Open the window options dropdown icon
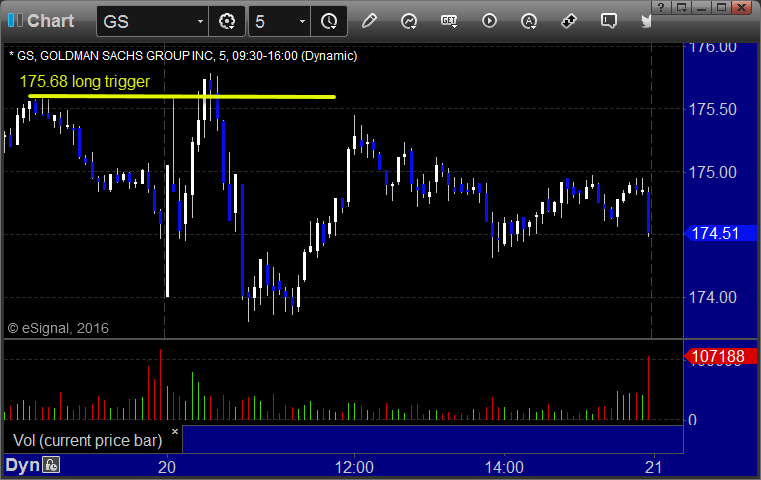The height and width of the screenshot is (480, 761). [682, 7]
